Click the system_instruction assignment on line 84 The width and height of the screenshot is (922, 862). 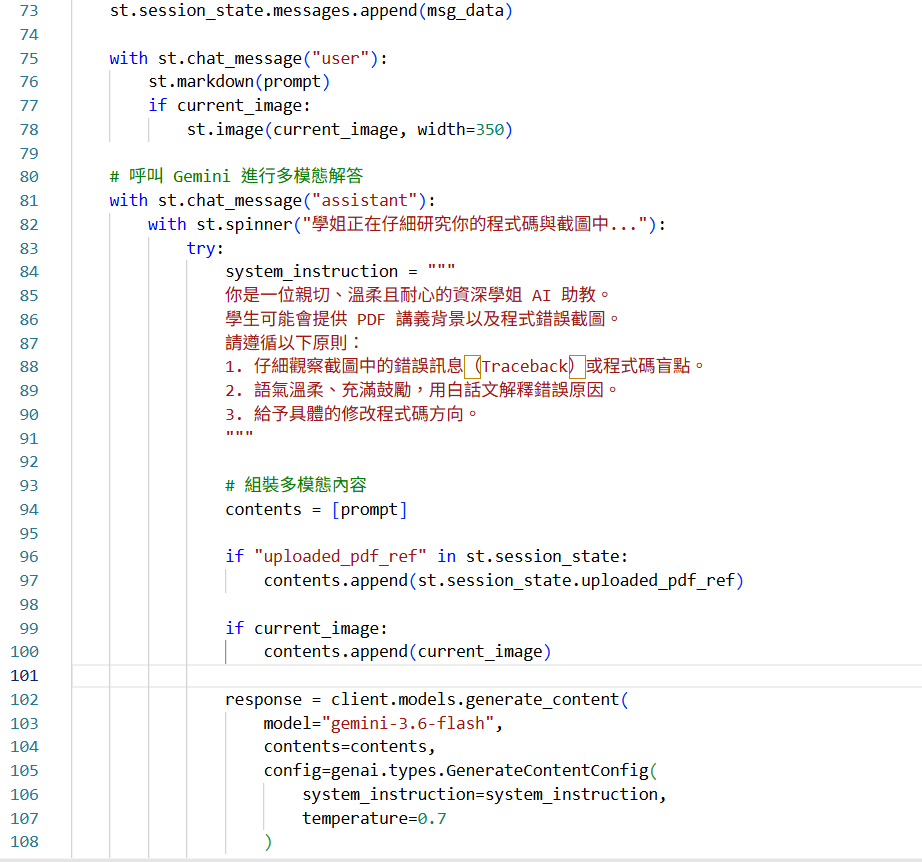(x=340, y=272)
